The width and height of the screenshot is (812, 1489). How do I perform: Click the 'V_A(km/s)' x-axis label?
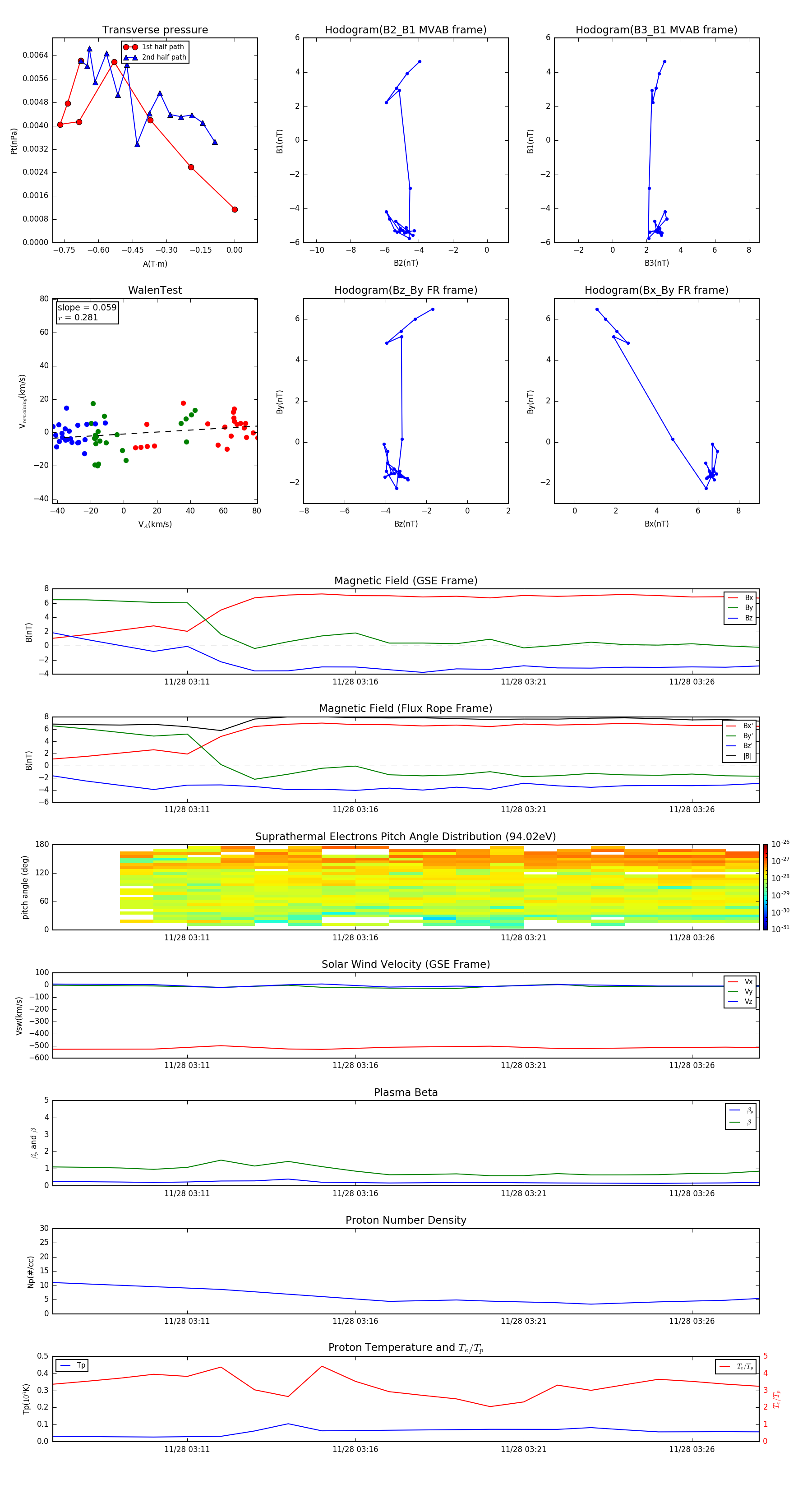coord(155,524)
